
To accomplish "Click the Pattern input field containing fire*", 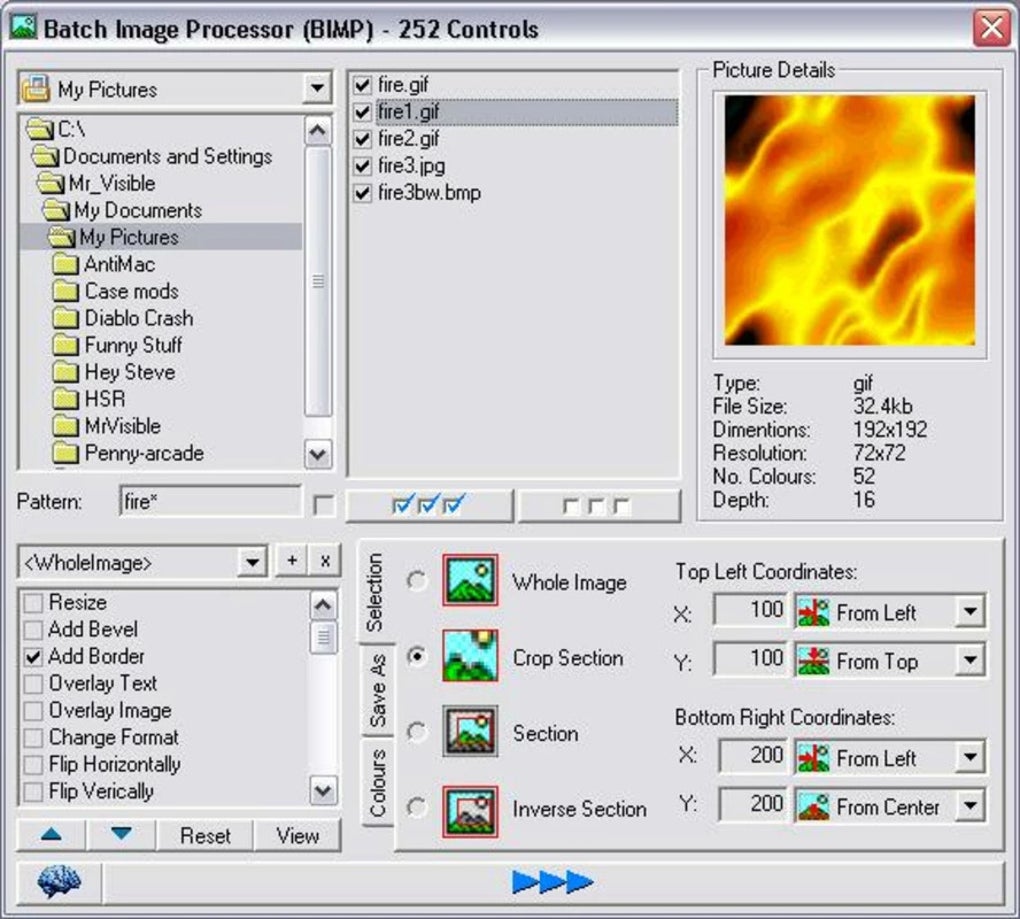I will coord(210,503).
